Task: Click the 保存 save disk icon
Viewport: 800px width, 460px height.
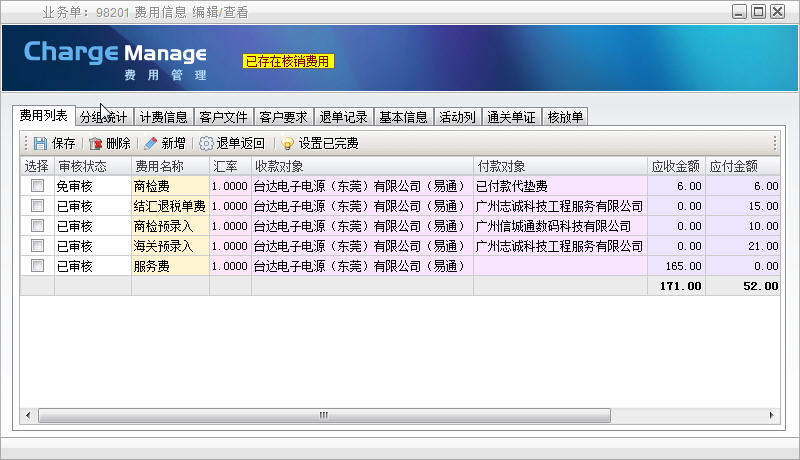Action: pyautogui.click(x=41, y=143)
